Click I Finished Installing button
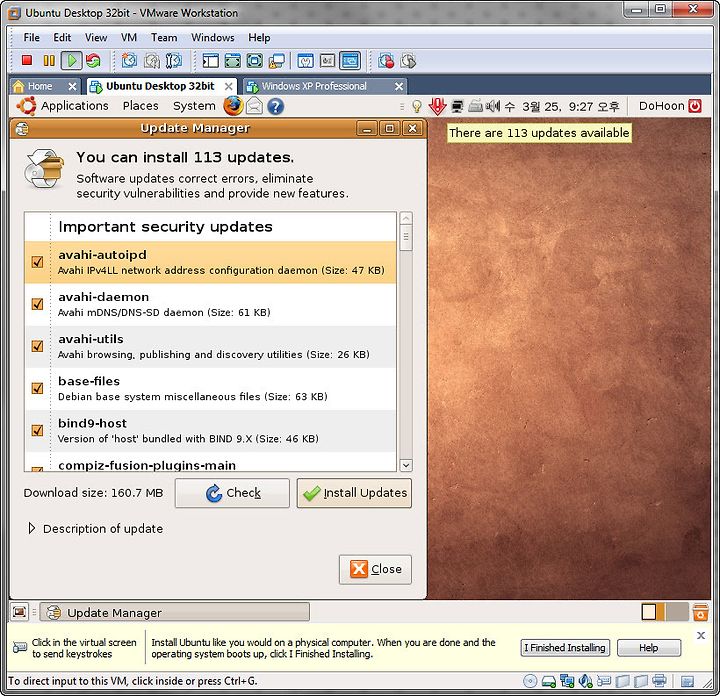Viewport: 720px width, 696px height. (565, 648)
